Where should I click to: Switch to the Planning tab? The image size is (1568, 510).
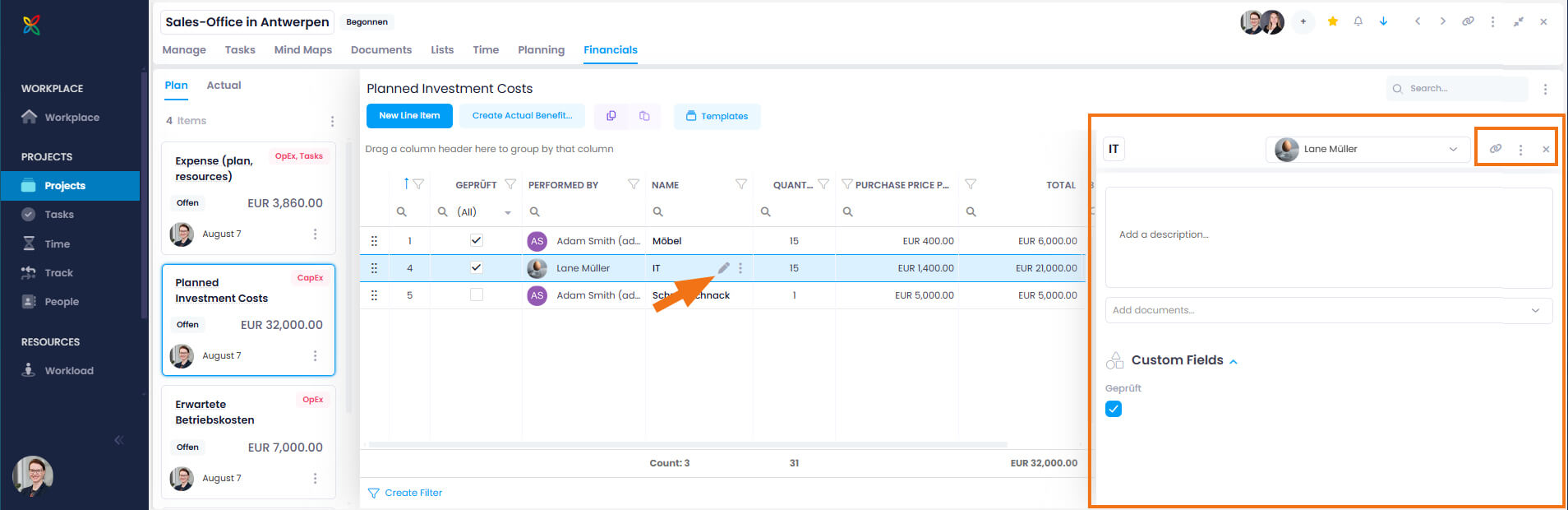point(542,50)
